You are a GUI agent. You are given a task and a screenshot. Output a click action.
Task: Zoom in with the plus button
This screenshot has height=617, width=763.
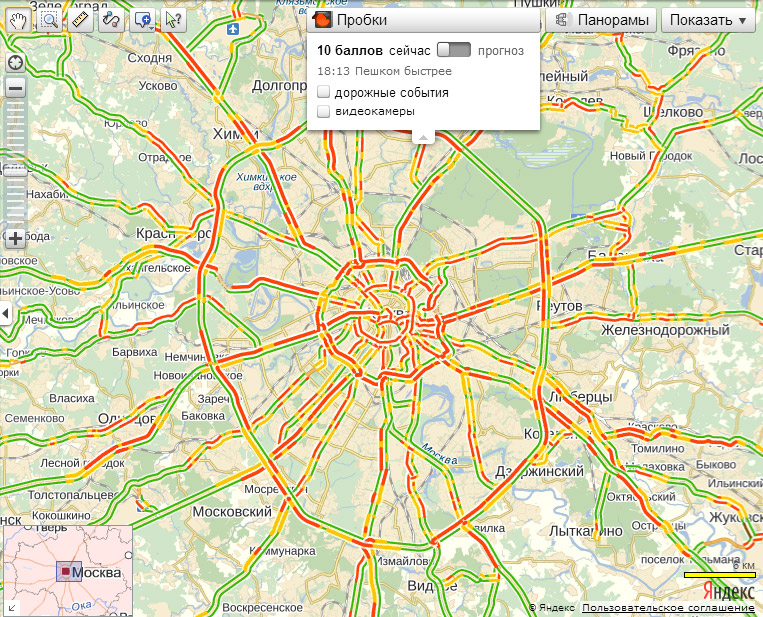(x=15, y=238)
